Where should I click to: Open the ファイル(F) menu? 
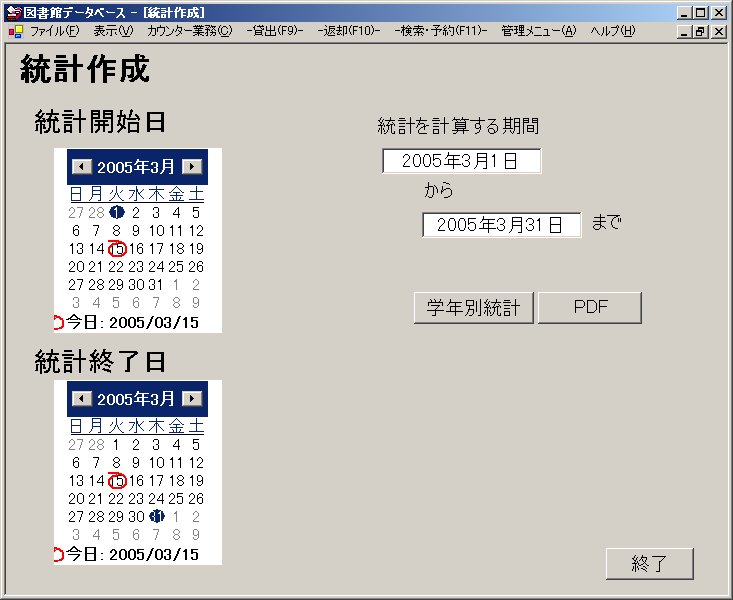[x=54, y=31]
